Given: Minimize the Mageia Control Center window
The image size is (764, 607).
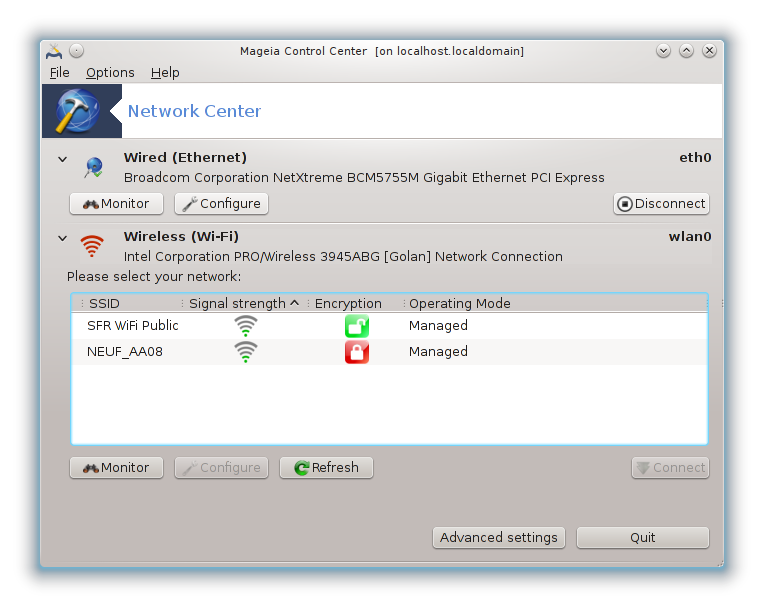Looking at the screenshot, I should [x=663, y=51].
